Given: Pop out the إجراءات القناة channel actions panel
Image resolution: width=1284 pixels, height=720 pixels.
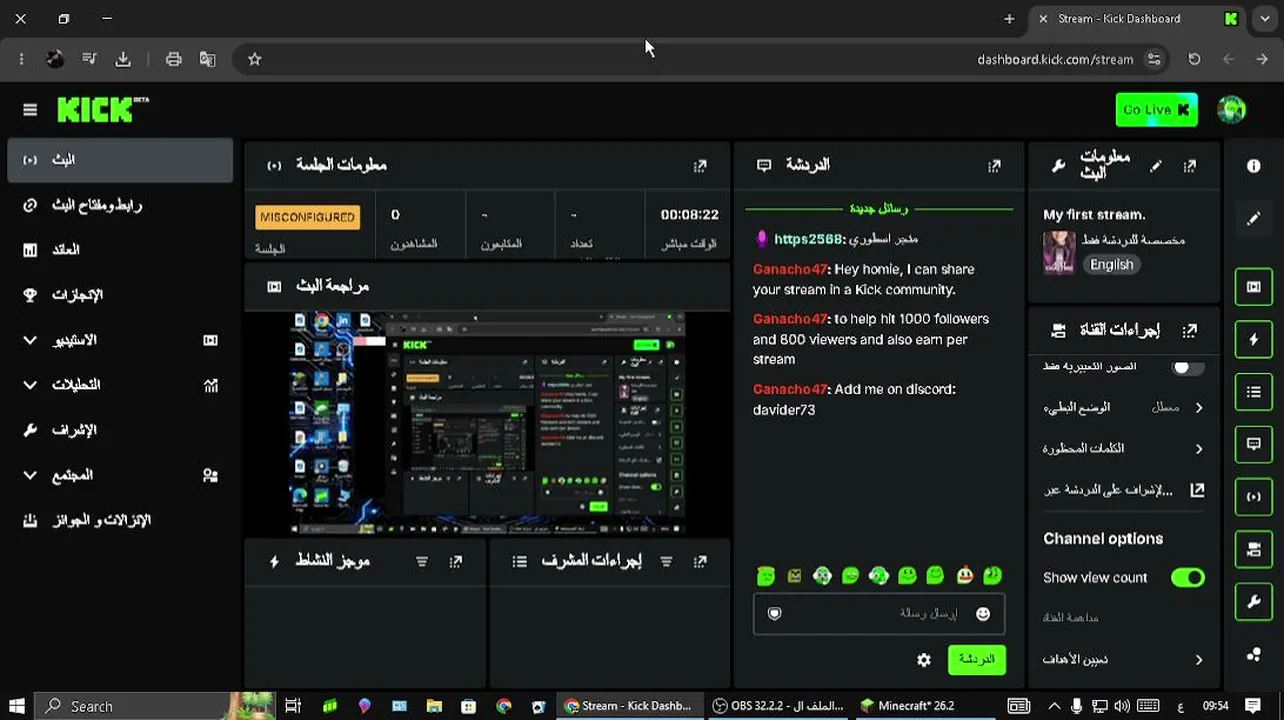Looking at the screenshot, I should tap(1189, 330).
